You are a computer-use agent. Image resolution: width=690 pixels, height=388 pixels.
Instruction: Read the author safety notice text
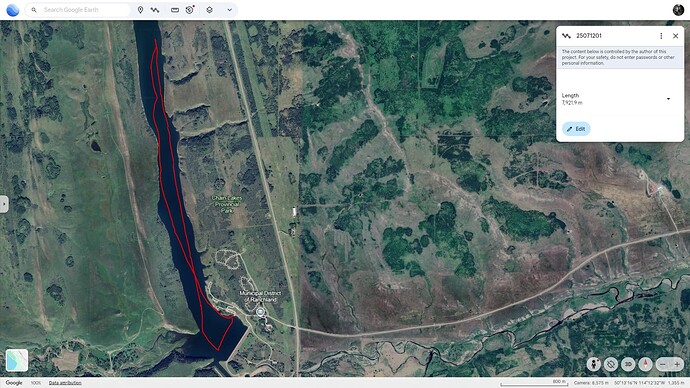point(618,57)
